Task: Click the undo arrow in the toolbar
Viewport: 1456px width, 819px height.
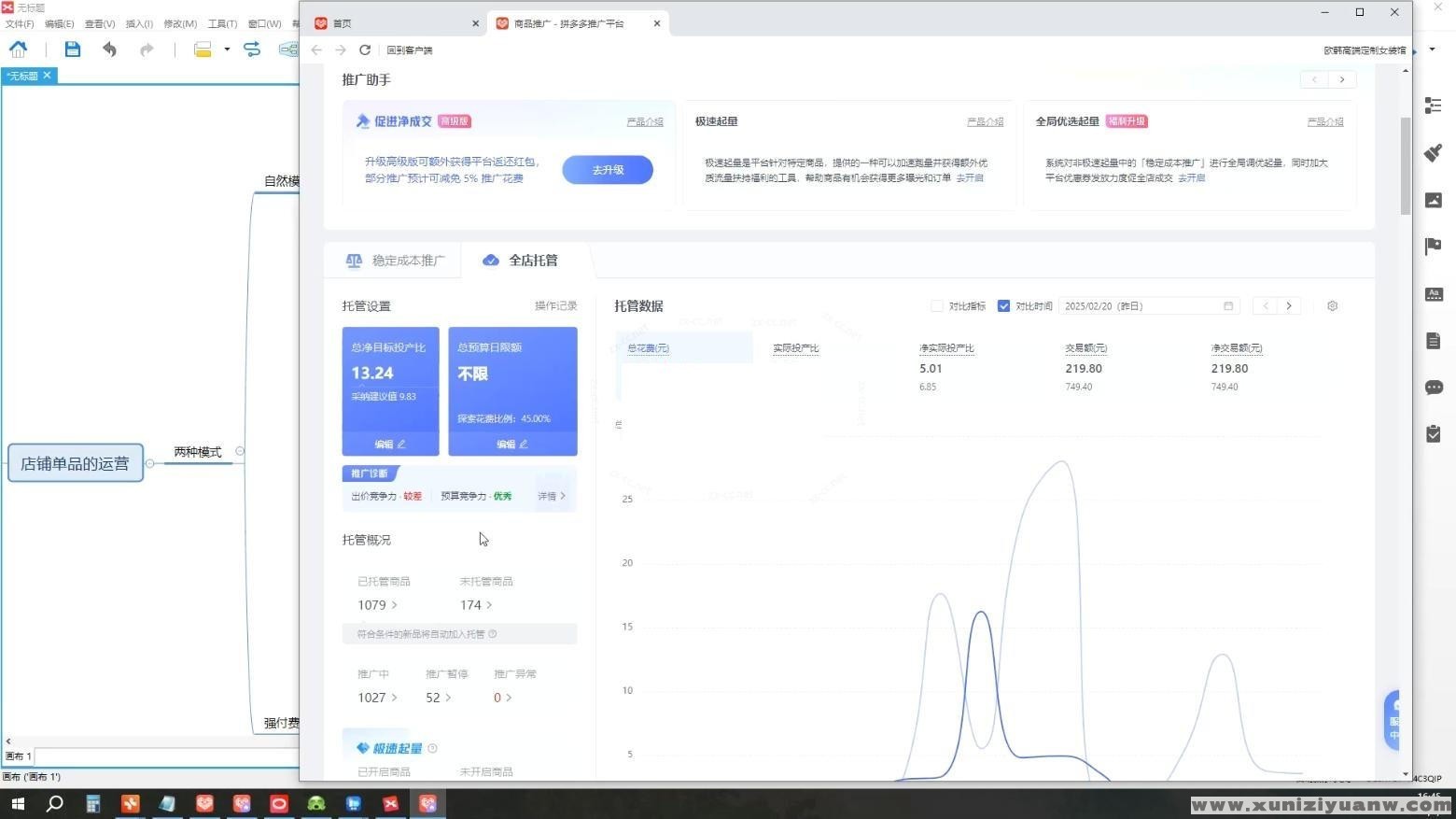Action: pos(109,49)
